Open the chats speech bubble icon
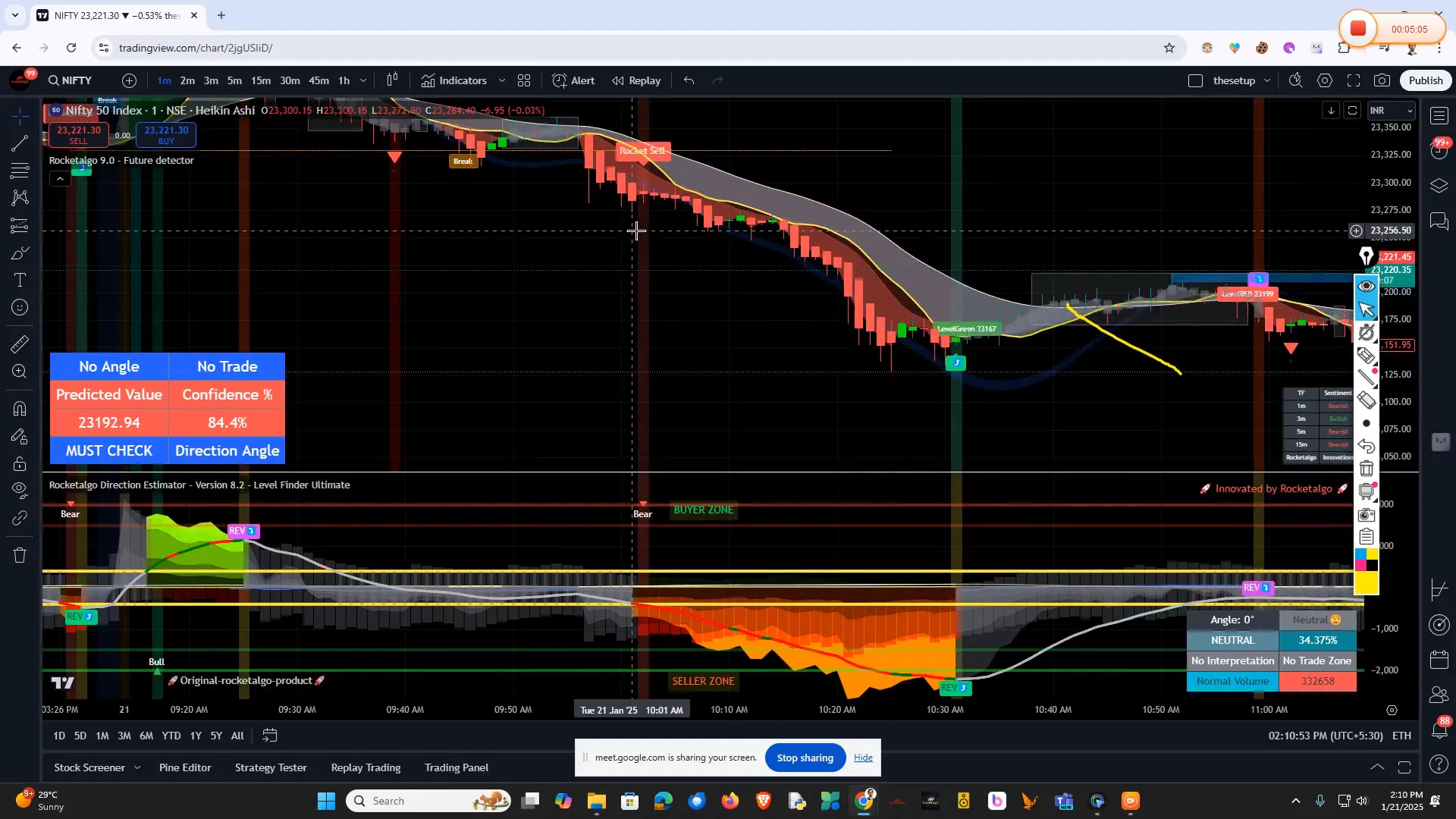The image size is (1456, 819). (x=1439, y=221)
